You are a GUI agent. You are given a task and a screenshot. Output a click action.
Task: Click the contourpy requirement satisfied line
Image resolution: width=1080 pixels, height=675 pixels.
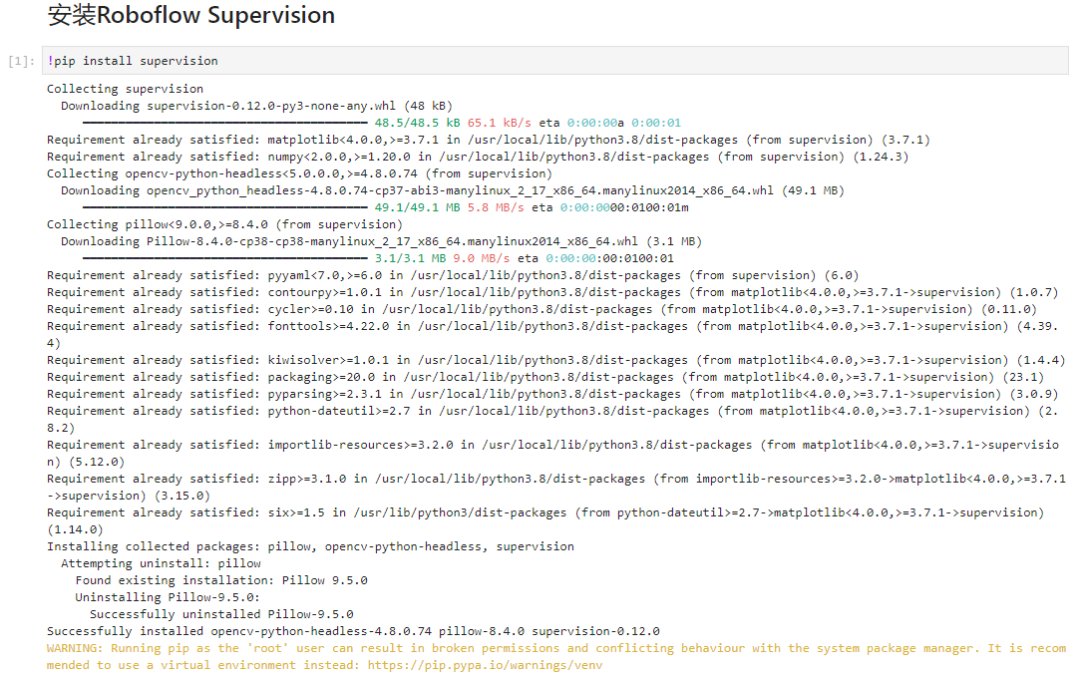coord(552,293)
